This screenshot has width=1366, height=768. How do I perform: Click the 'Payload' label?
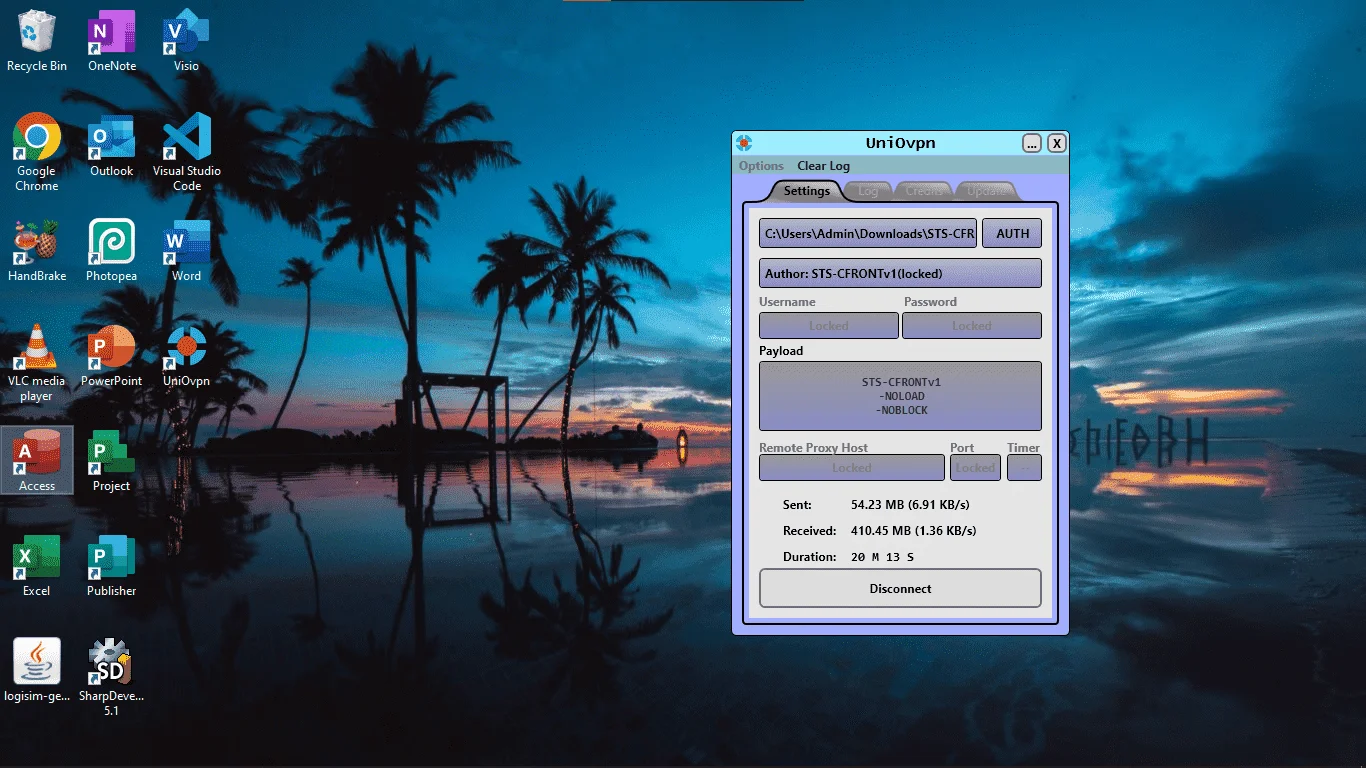781,351
